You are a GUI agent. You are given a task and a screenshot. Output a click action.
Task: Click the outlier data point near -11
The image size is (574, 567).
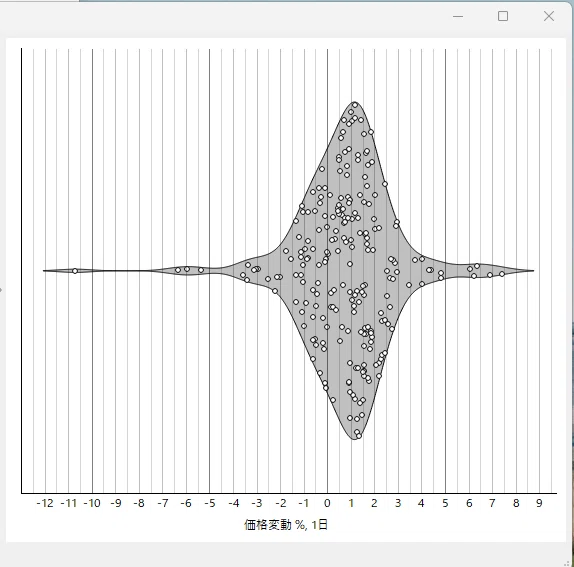[75, 271]
